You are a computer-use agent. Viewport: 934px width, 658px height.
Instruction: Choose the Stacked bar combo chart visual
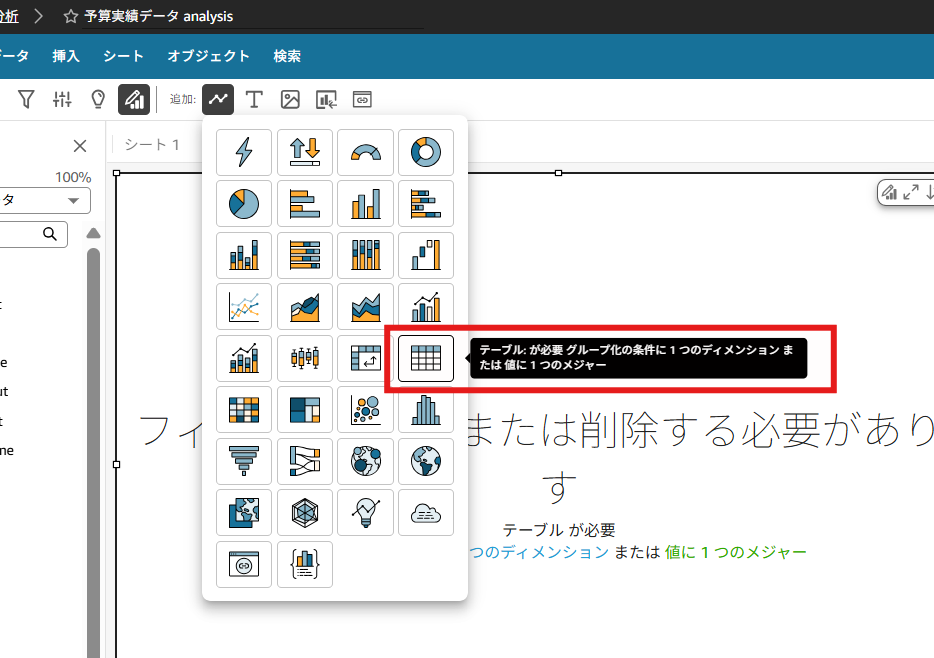[x=244, y=358]
